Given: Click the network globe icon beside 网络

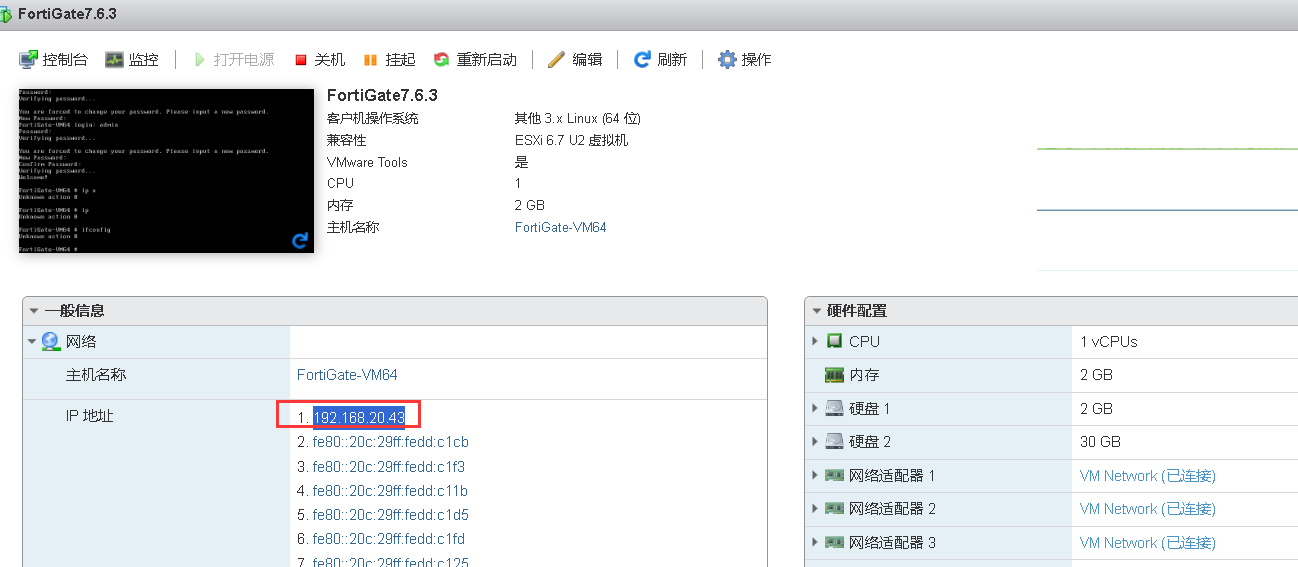Looking at the screenshot, I should (x=50, y=342).
